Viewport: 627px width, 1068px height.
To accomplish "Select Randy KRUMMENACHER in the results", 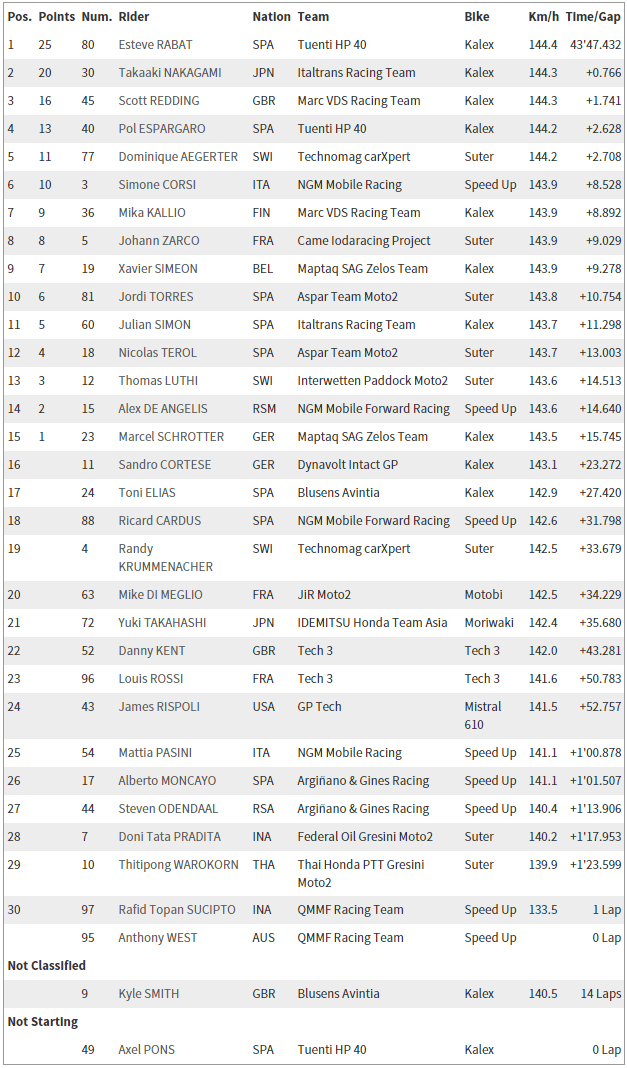I will (165, 557).
